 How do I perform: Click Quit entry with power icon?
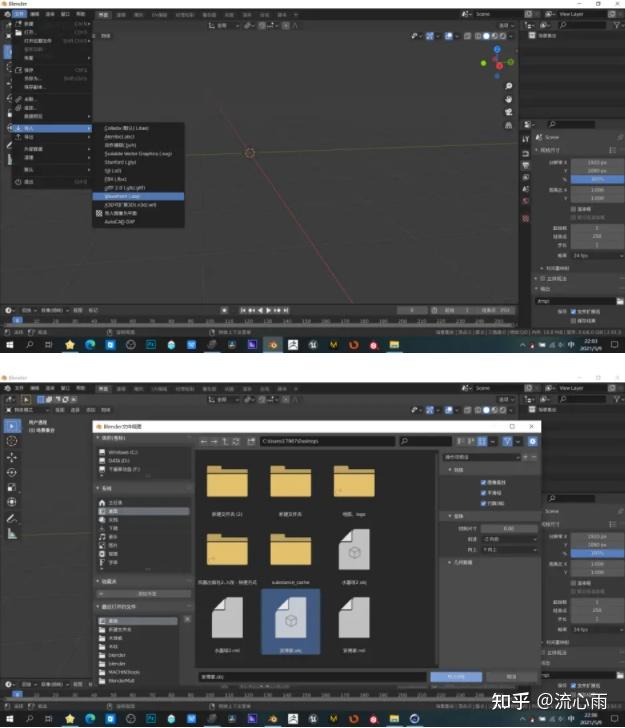pyautogui.click(x=51, y=182)
